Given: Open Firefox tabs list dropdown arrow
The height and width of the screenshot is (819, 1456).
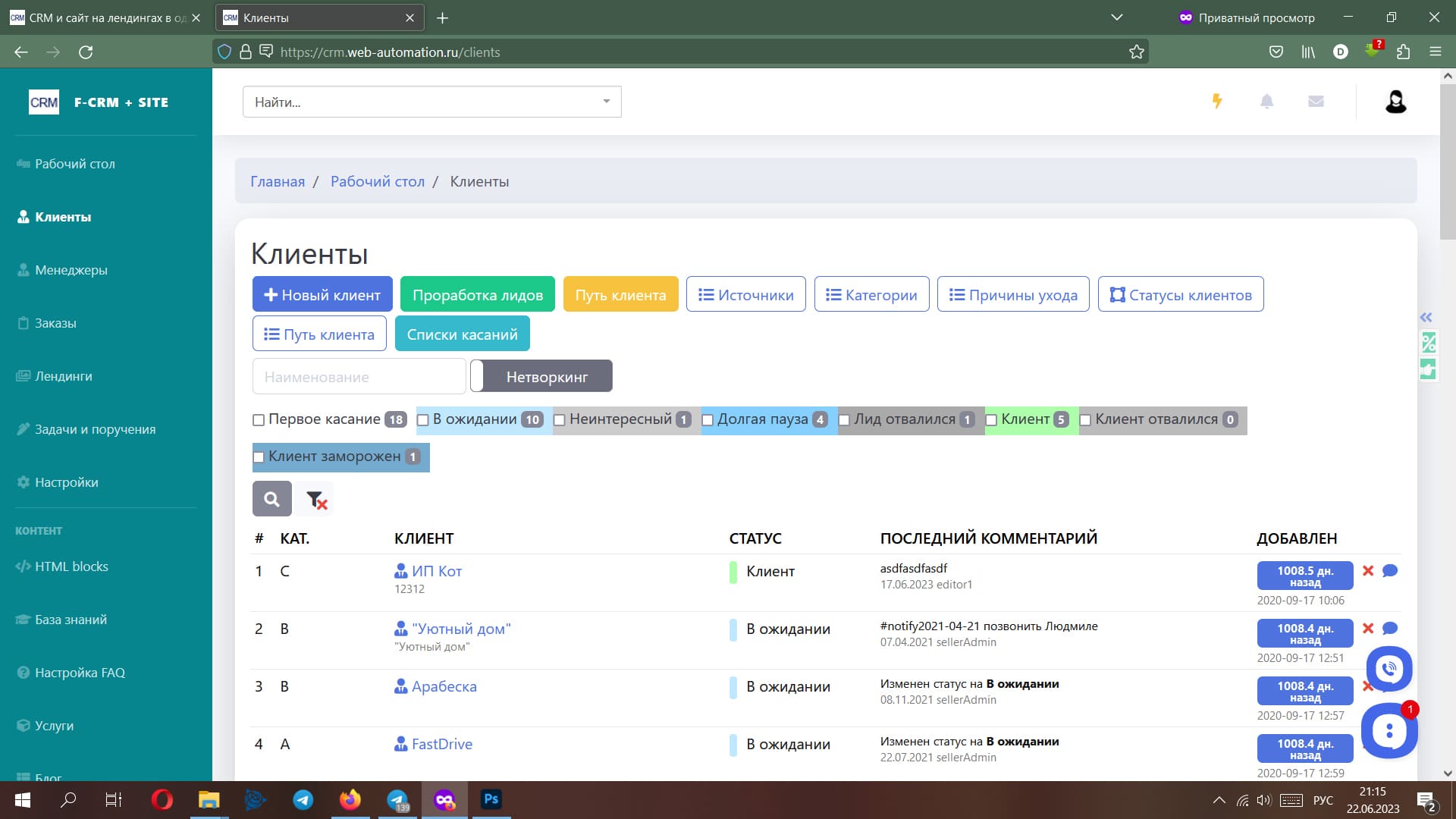Looking at the screenshot, I should 1116,17.
